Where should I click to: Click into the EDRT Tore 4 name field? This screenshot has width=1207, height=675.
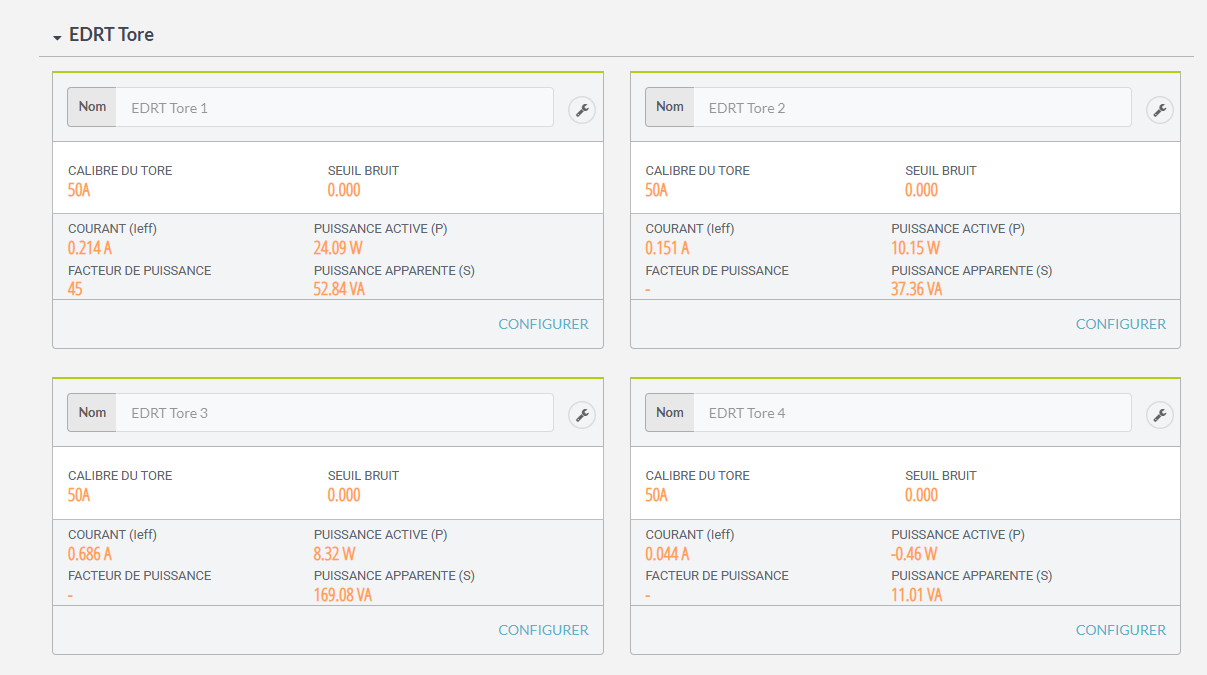[911, 413]
